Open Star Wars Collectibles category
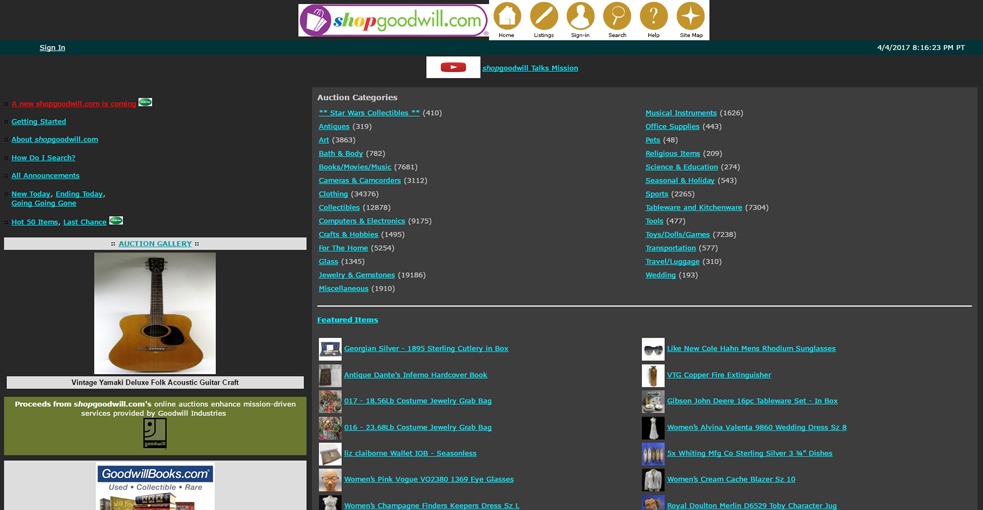 (369, 113)
